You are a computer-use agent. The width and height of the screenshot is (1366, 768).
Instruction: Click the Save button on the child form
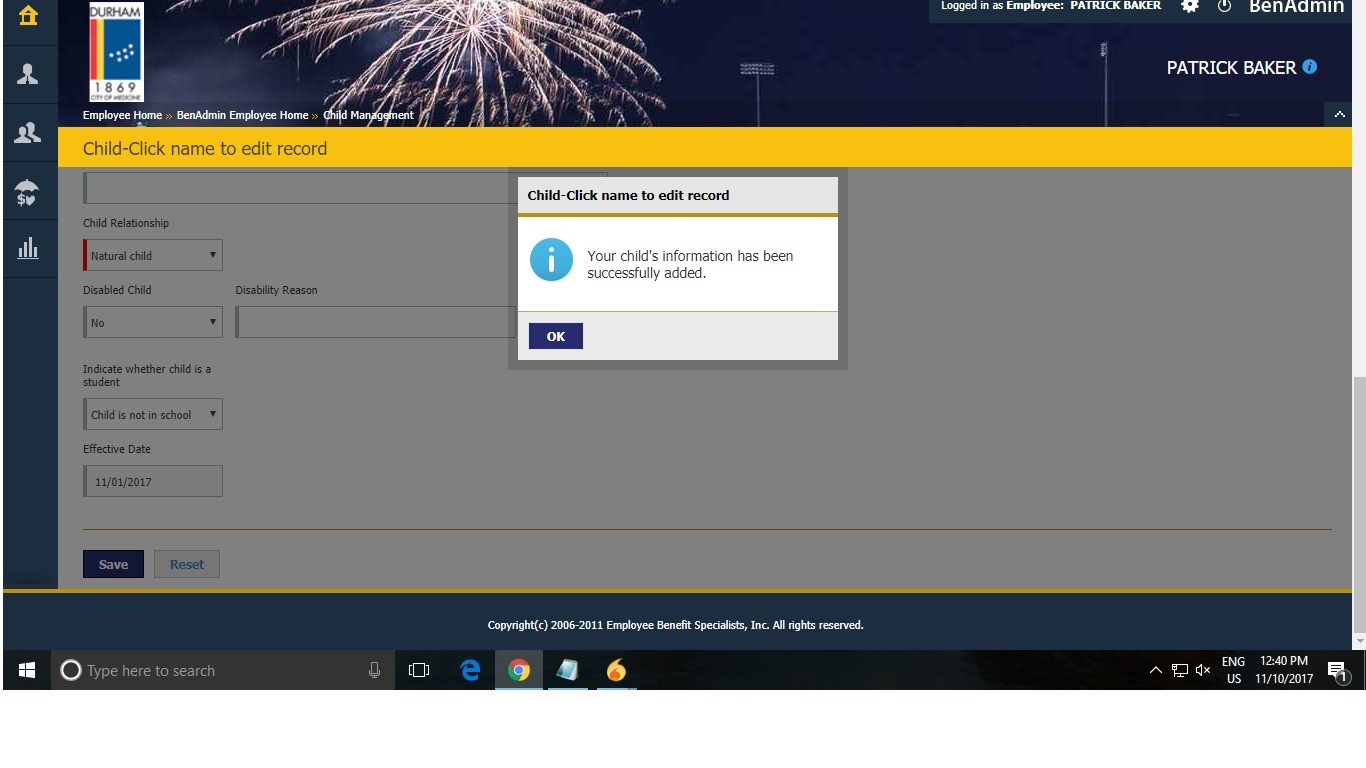pyautogui.click(x=113, y=563)
